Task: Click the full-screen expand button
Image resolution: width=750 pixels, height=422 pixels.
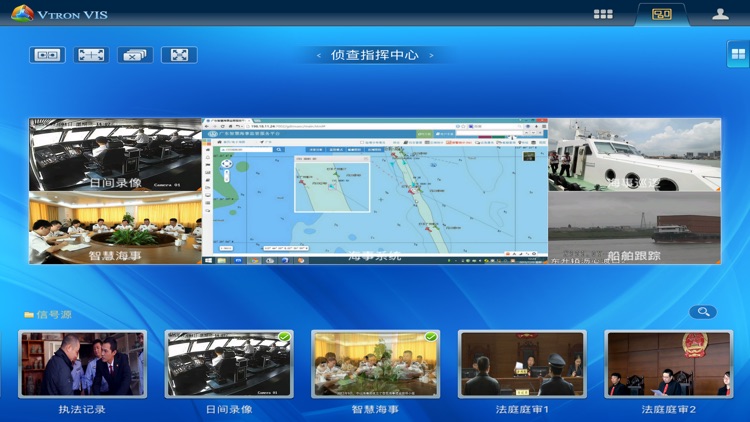Action: (x=179, y=55)
